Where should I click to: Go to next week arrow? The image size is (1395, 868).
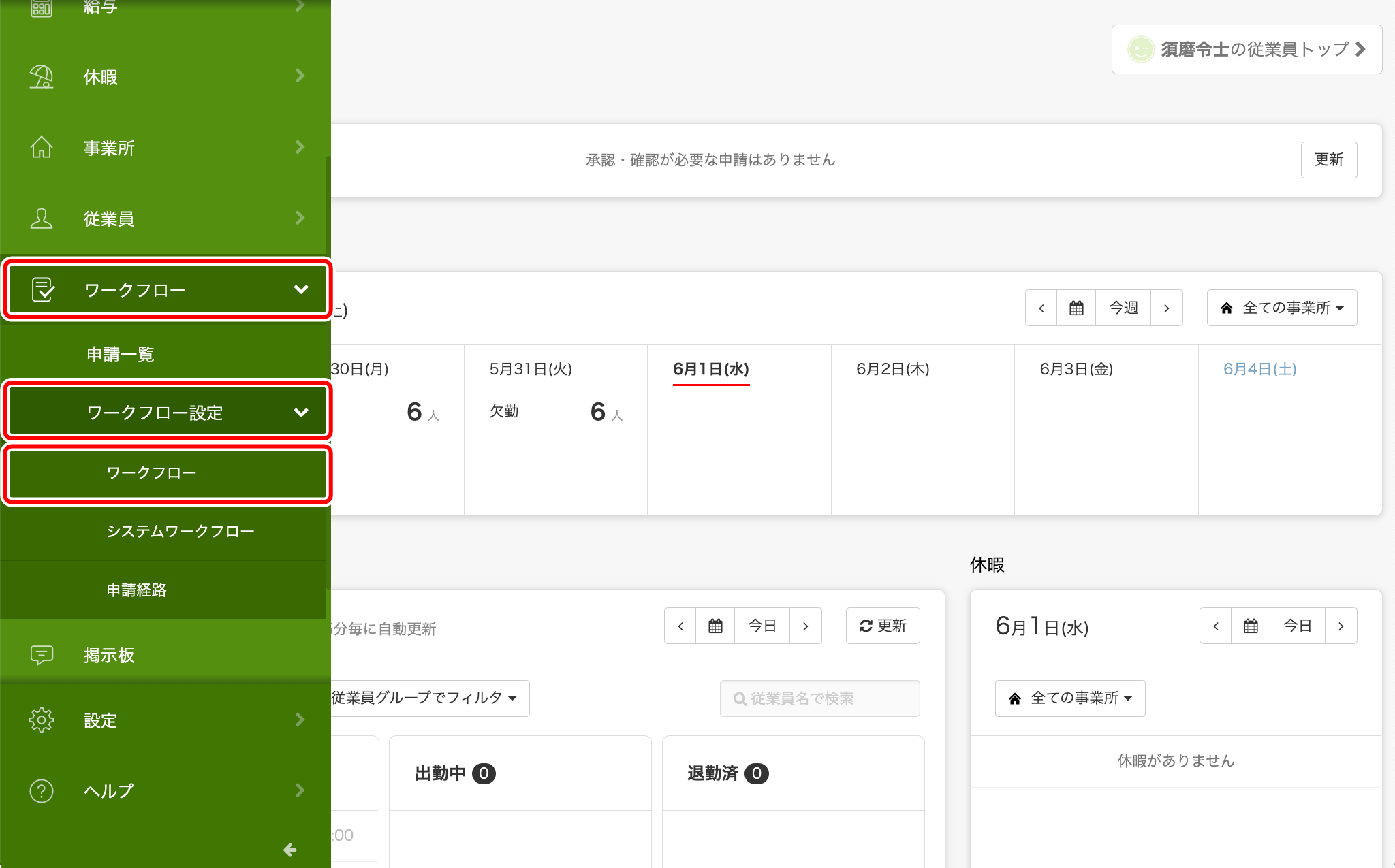tap(1167, 308)
